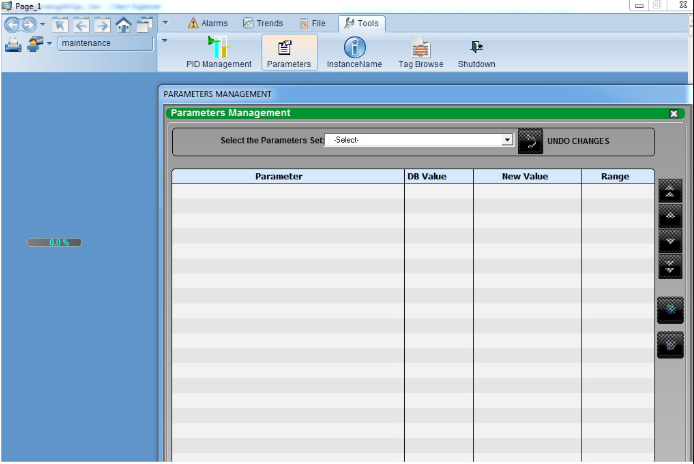Image resolution: width=694 pixels, height=464 pixels.
Task: Expand the lower toolbar options arrow
Action: click(165, 41)
